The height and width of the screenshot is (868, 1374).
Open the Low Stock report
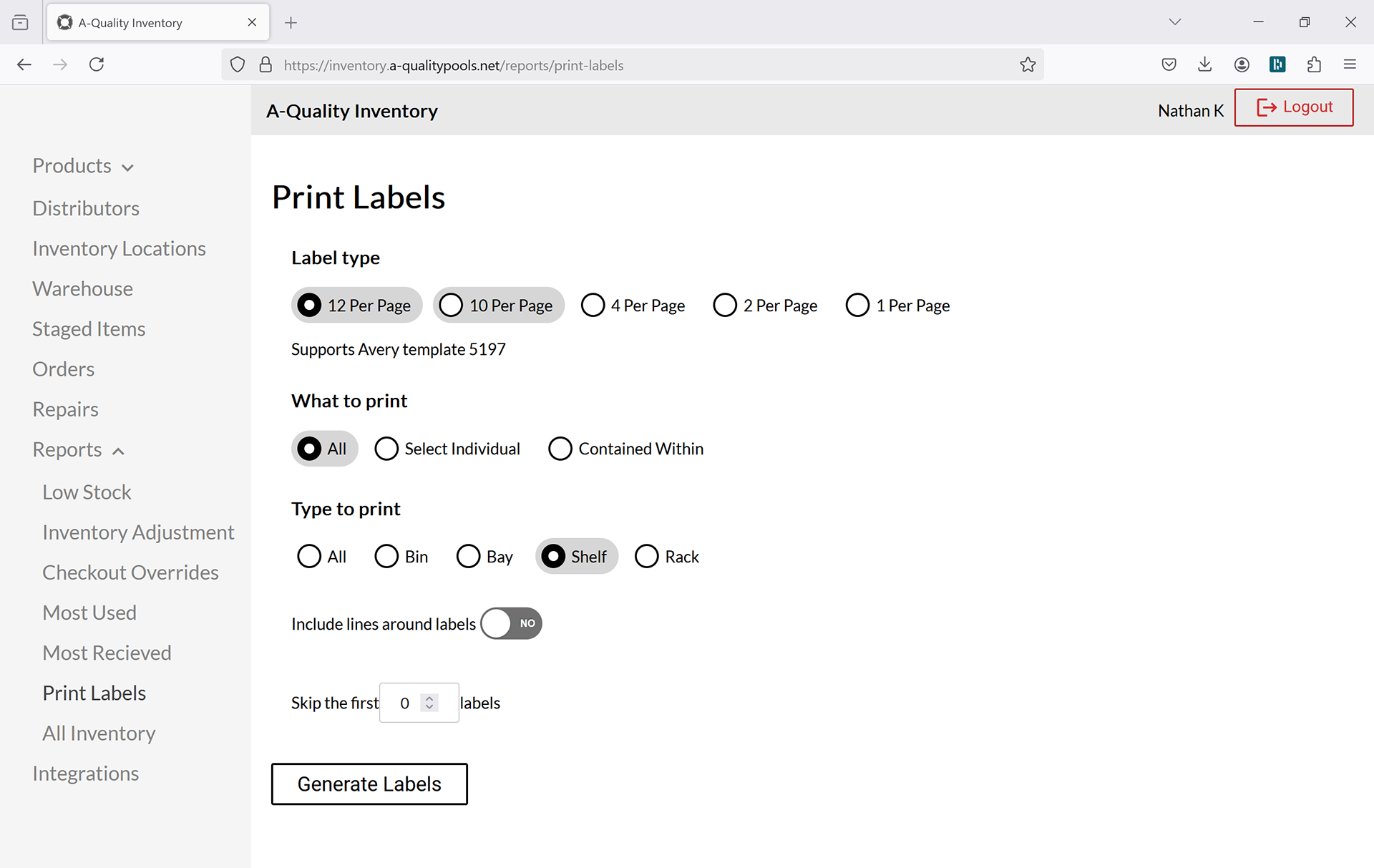click(87, 492)
